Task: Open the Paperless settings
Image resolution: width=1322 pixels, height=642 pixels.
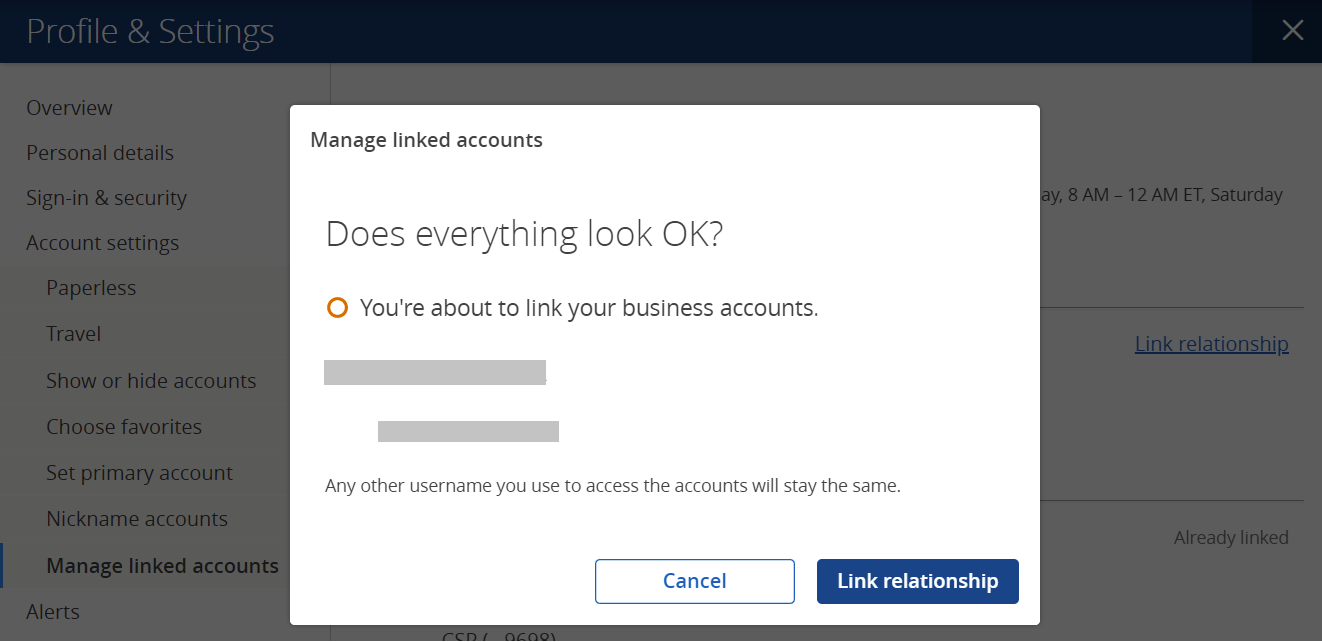Action: tap(91, 287)
